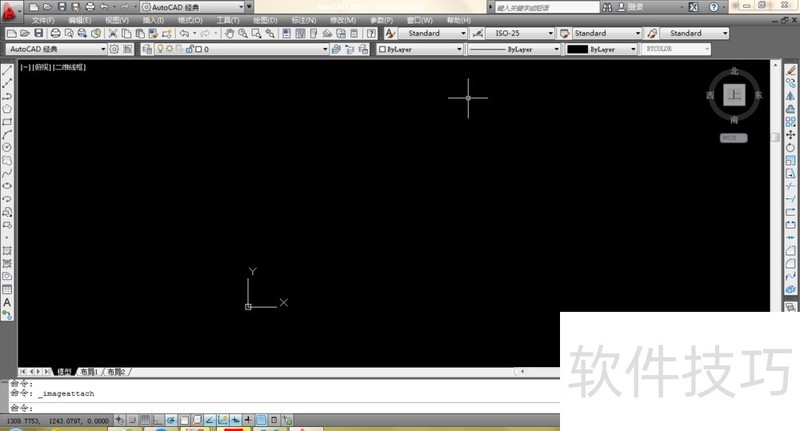Select the Mirror modify tool
The height and width of the screenshot is (431, 800).
click(790, 96)
